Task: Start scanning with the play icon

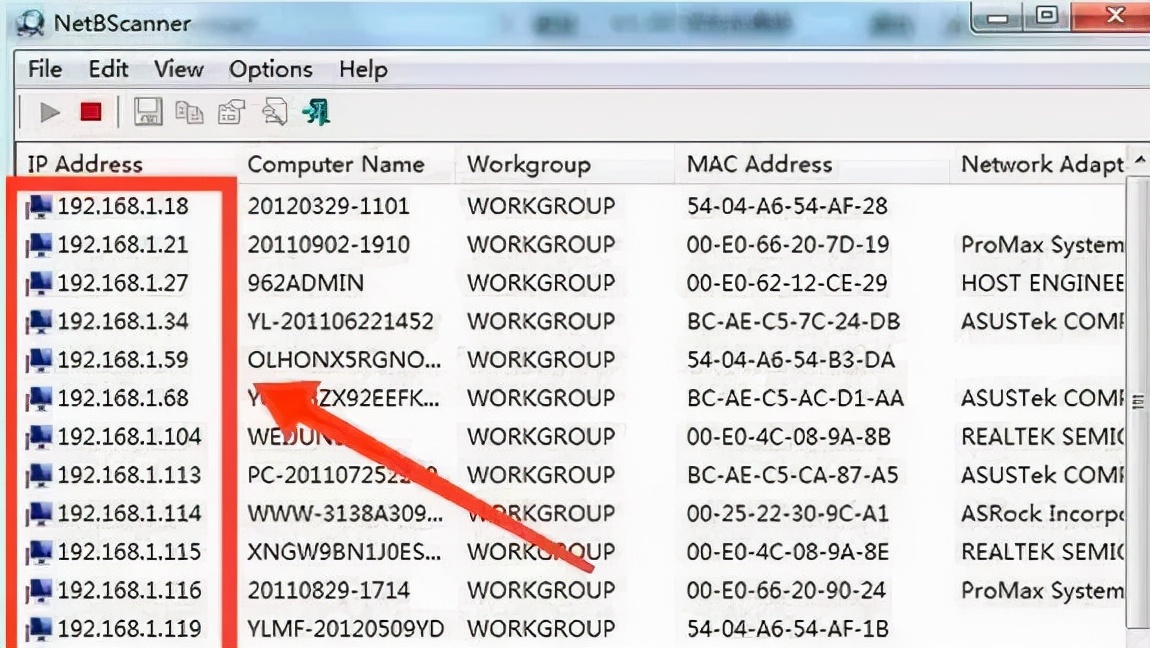Action: click(49, 112)
